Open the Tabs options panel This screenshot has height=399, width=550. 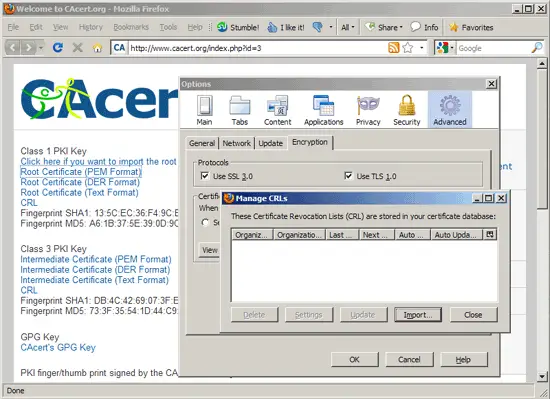click(240, 110)
